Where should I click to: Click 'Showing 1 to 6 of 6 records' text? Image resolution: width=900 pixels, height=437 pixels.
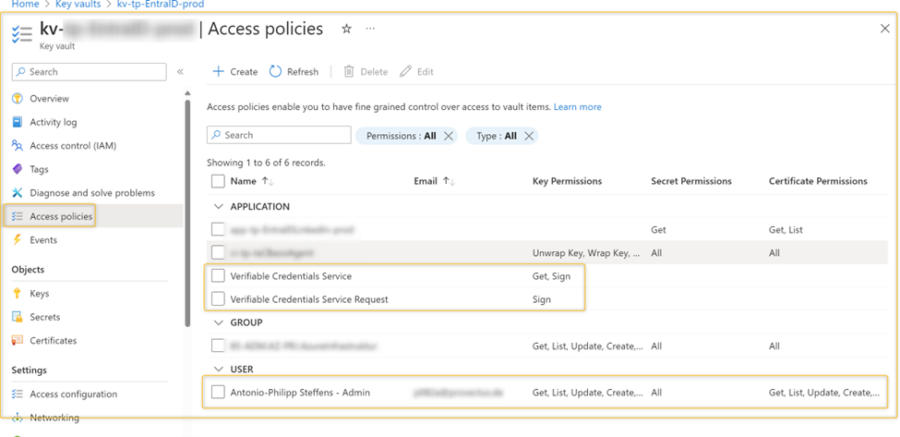coord(266,163)
